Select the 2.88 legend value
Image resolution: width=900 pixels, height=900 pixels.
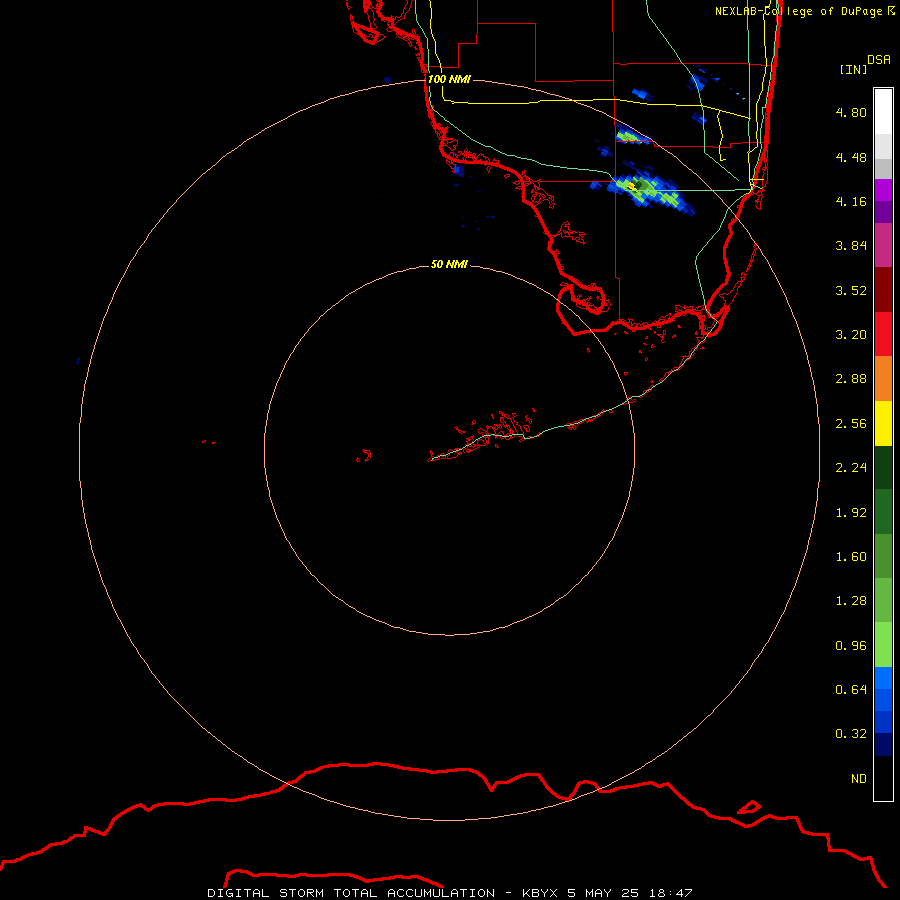click(851, 379)
